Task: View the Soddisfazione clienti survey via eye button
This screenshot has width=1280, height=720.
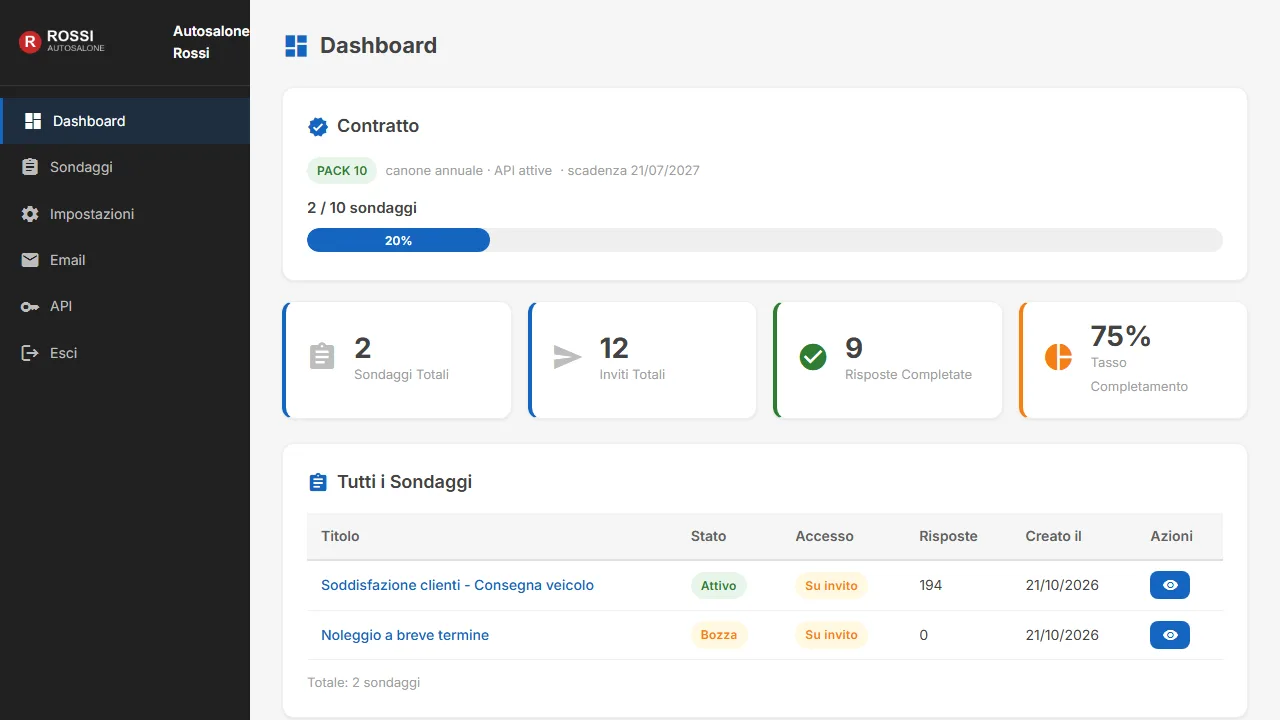Action: tap(1170, 585)
